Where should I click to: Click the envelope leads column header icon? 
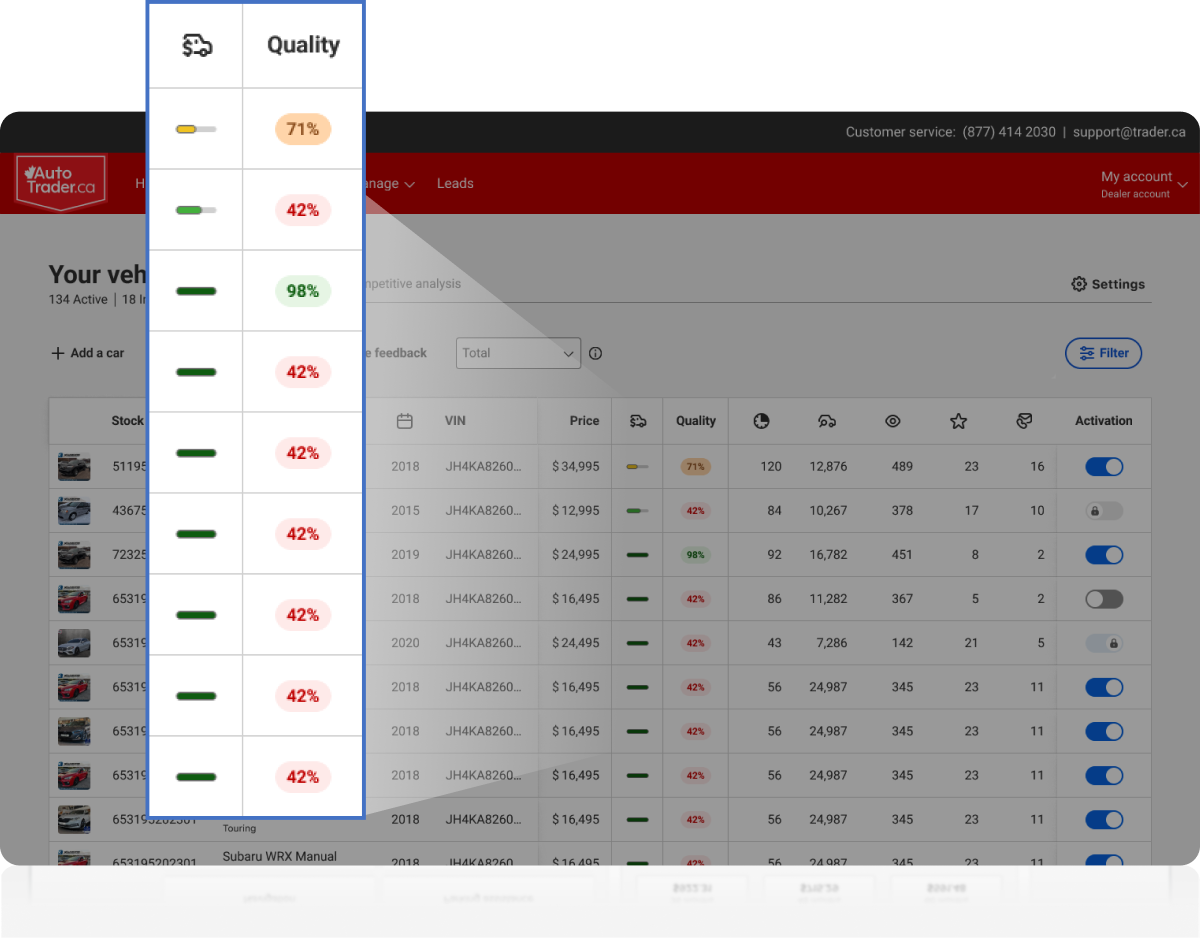pyautogui.click(x=1024, y=421)
